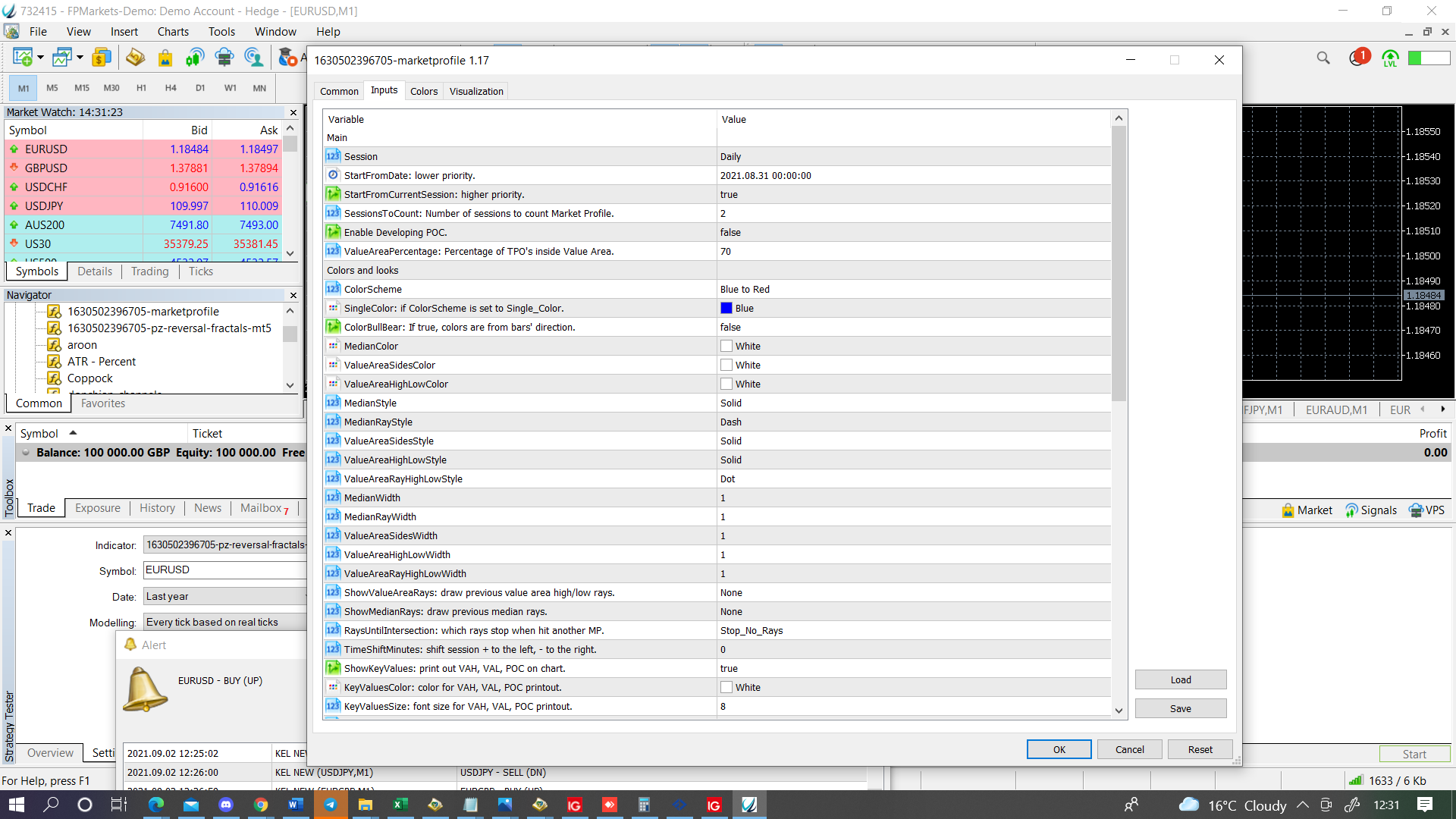Toggle StartFromCurrentSession value true
The image size is (1456, 819).
(x=913, y=194)
